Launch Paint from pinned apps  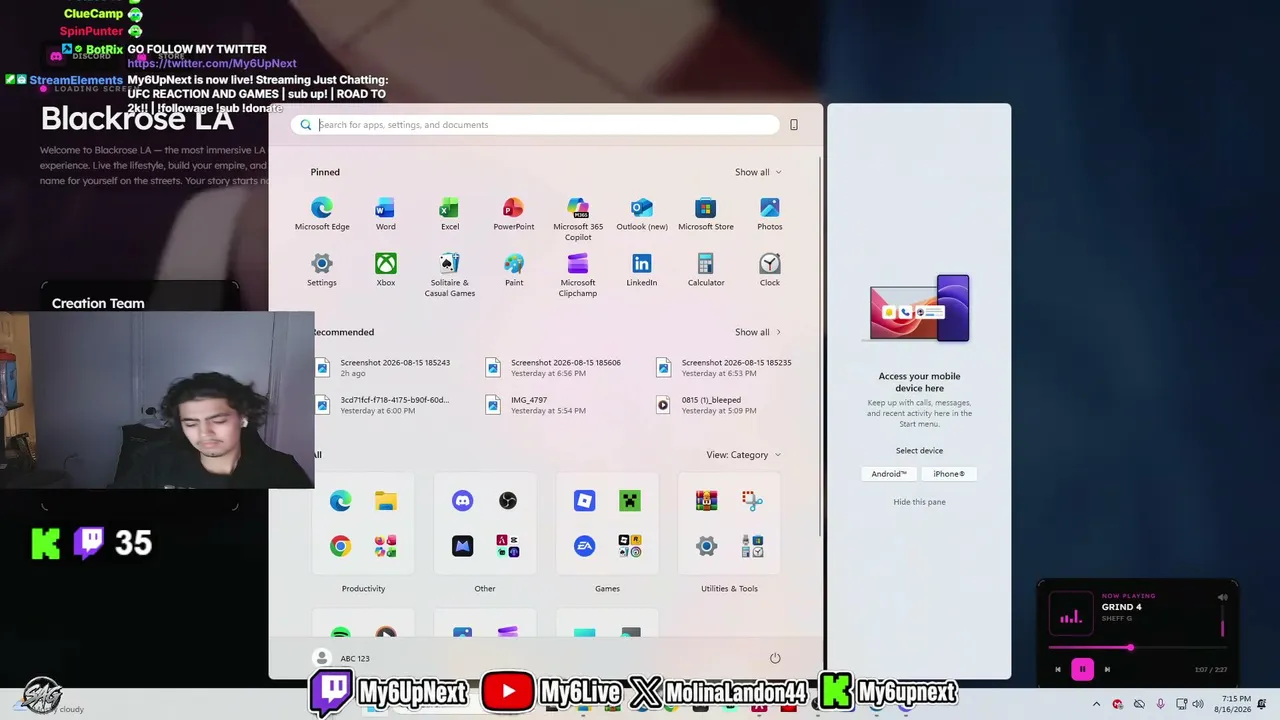[x=513, y=269]
